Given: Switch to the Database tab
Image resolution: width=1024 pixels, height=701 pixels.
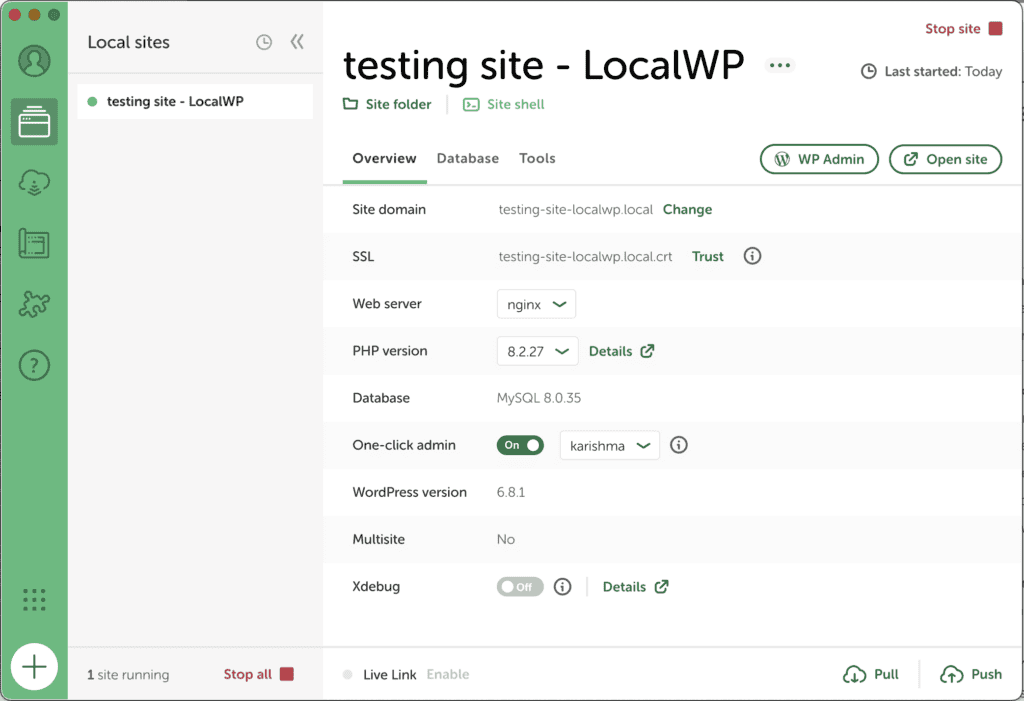Looking at the screenshot, I should coord(468,158).
